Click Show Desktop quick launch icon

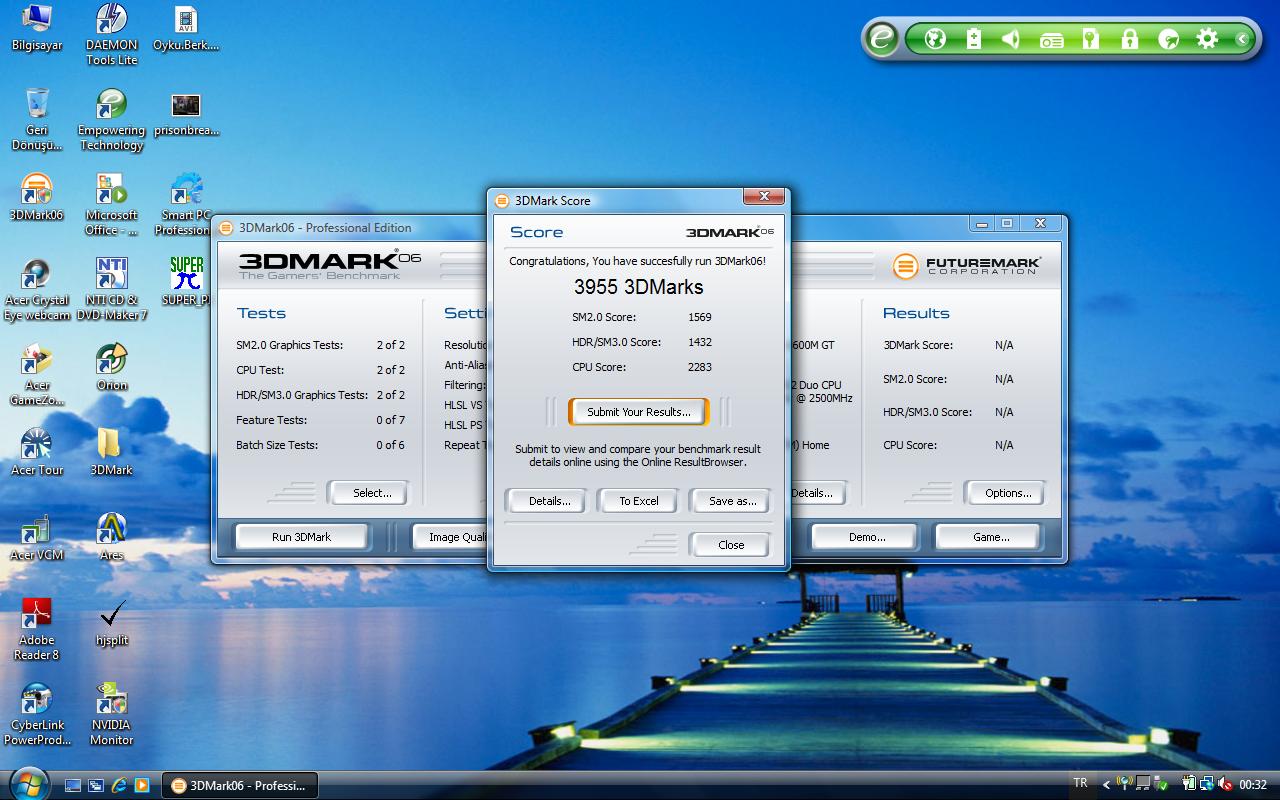coord(73,785)
